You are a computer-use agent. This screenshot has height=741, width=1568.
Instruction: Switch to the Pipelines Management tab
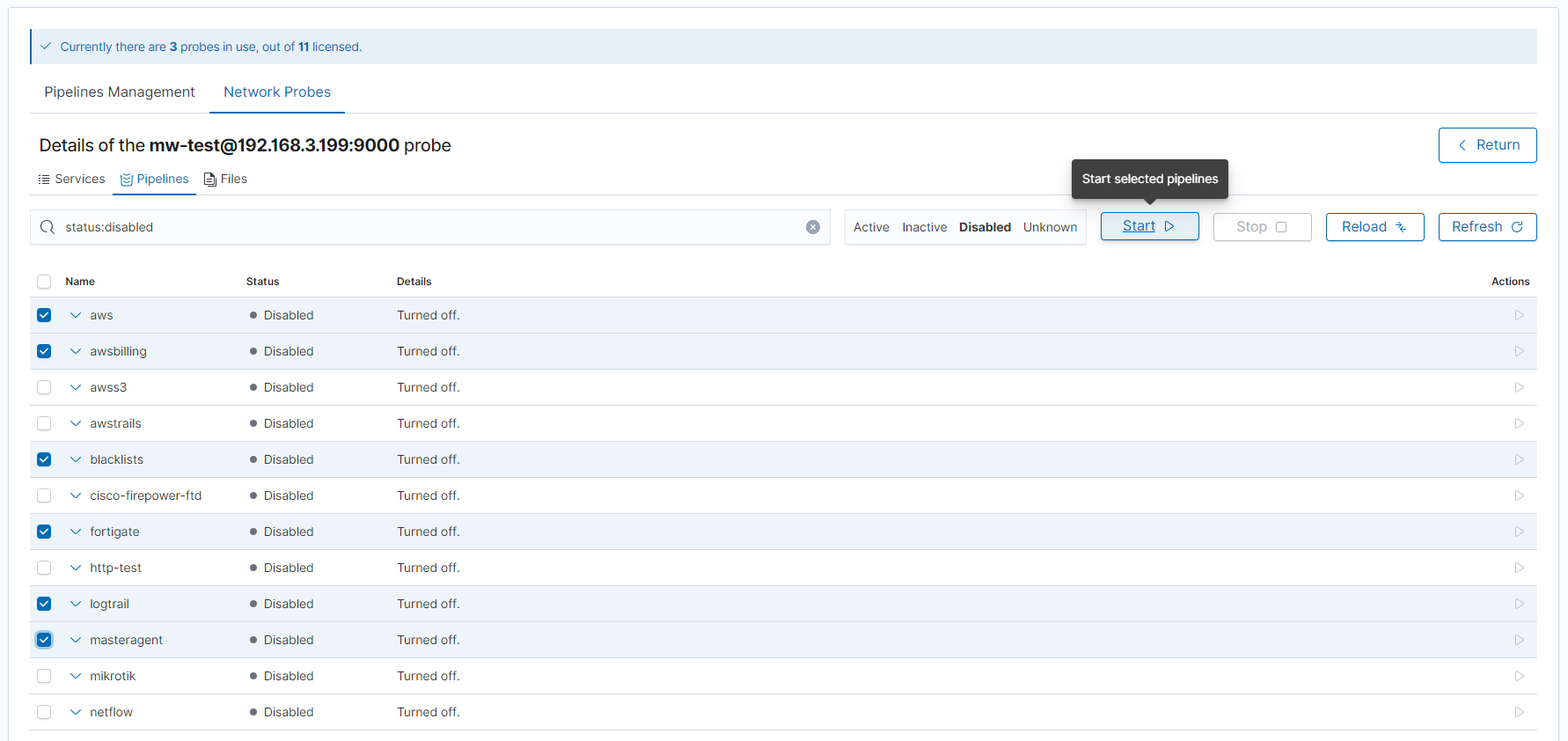tap(120, 92)
